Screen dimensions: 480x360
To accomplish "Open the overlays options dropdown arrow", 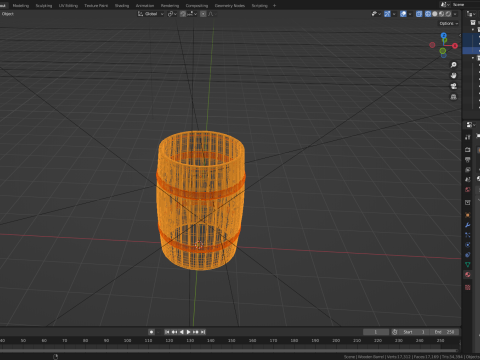I will 410,14.
